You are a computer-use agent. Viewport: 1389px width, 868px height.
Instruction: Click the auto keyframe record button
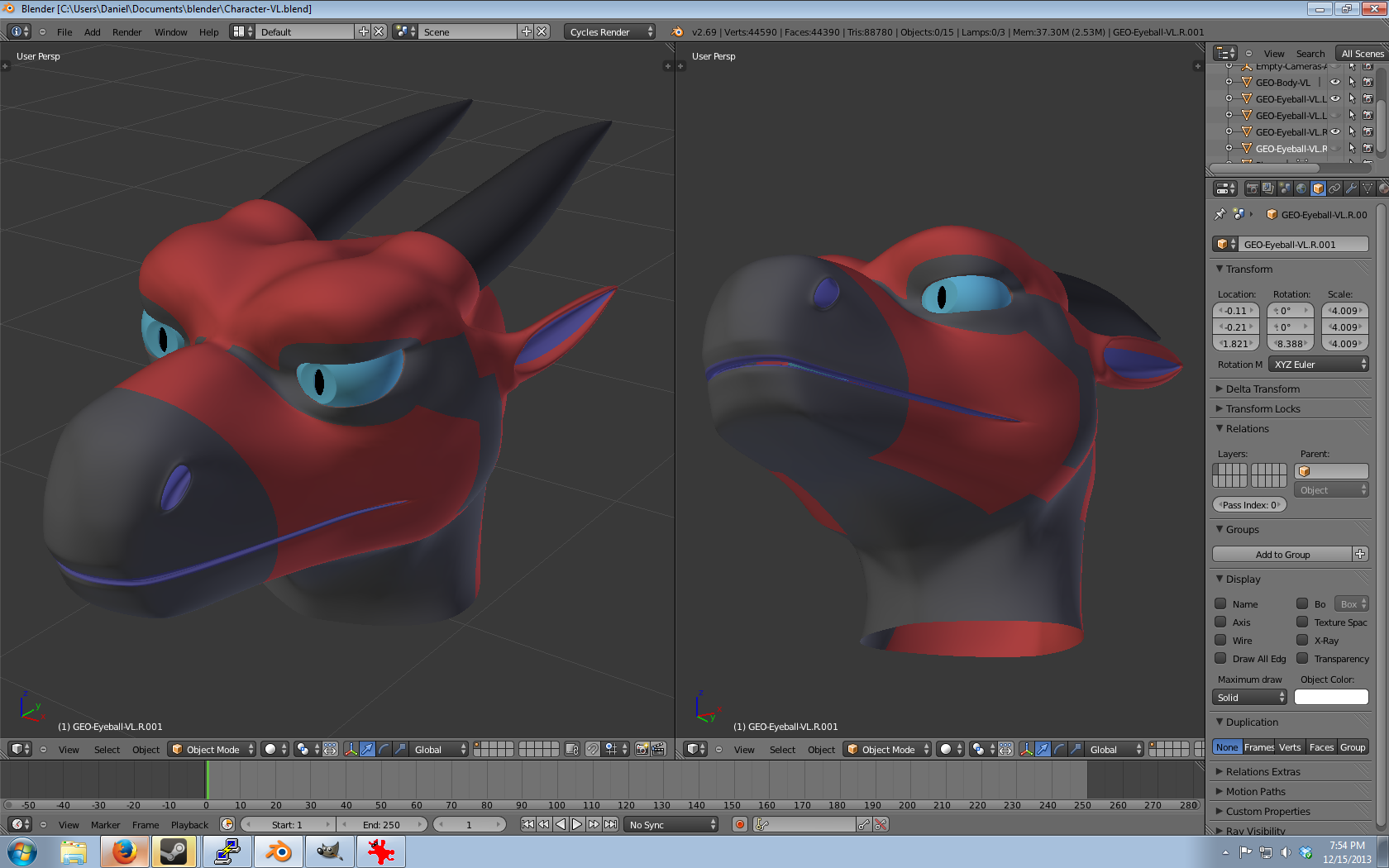tap(740, 824)
